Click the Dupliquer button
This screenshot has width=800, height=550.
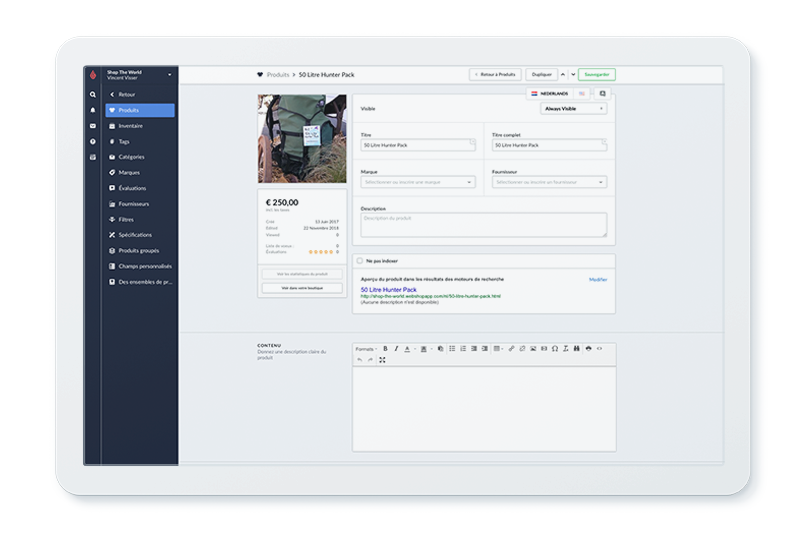point(541,74)
